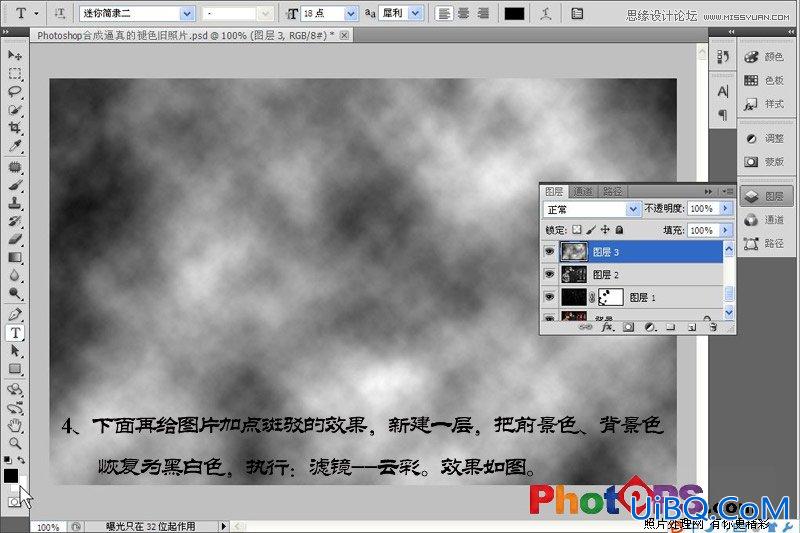The image size is (800, 533).
Task: Toggle lock all
Action: 619,230
